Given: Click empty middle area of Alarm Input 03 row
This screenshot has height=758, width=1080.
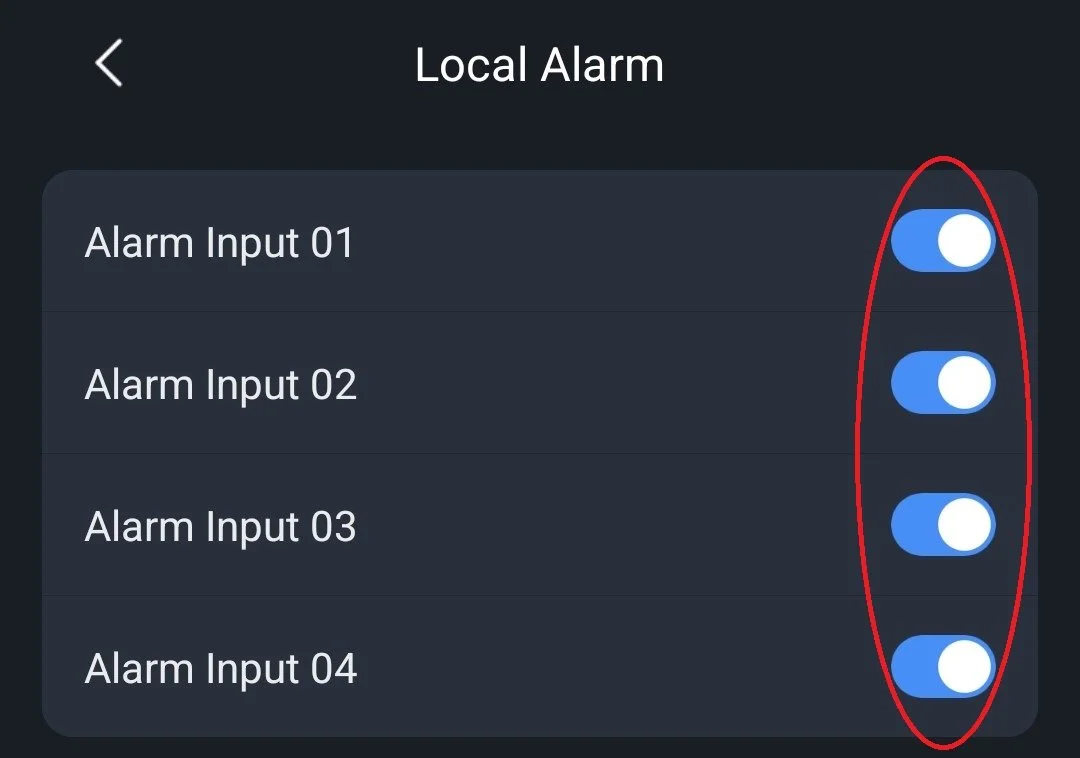Looking at the screenshot, I should pyautogui.click(x=620, y=524).
